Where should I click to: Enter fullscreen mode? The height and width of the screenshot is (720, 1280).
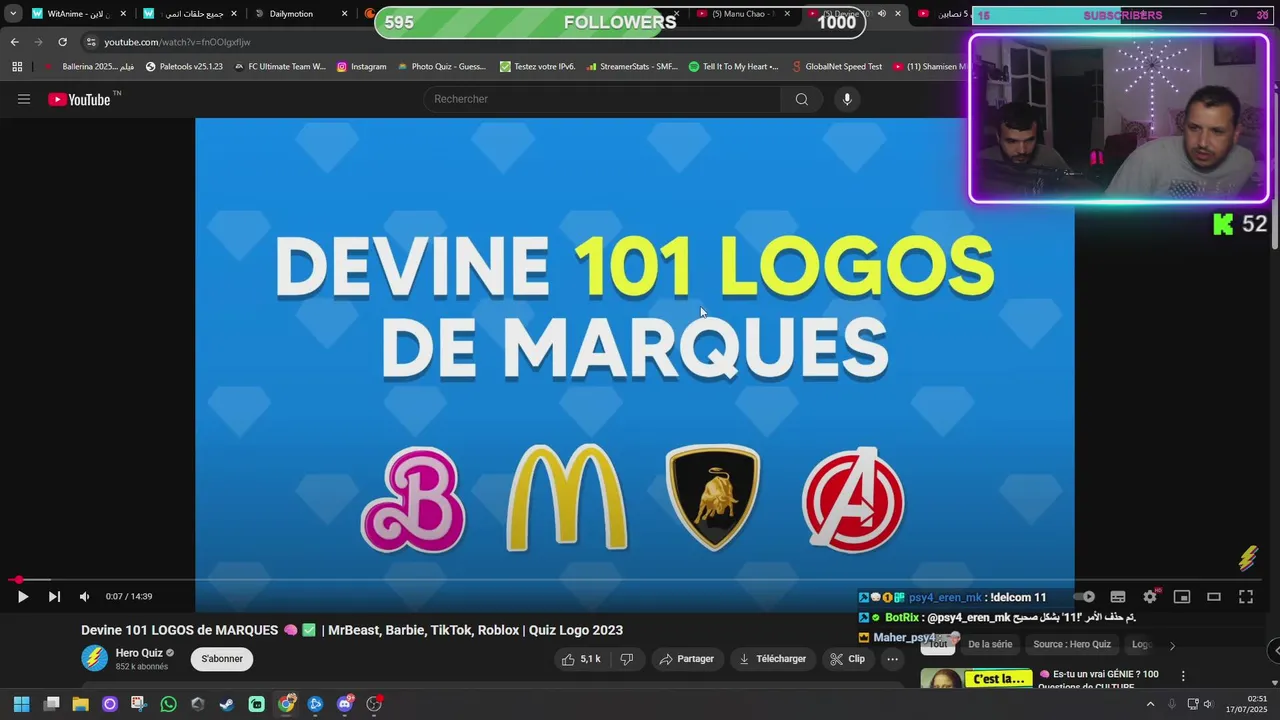coord(1246,597)
